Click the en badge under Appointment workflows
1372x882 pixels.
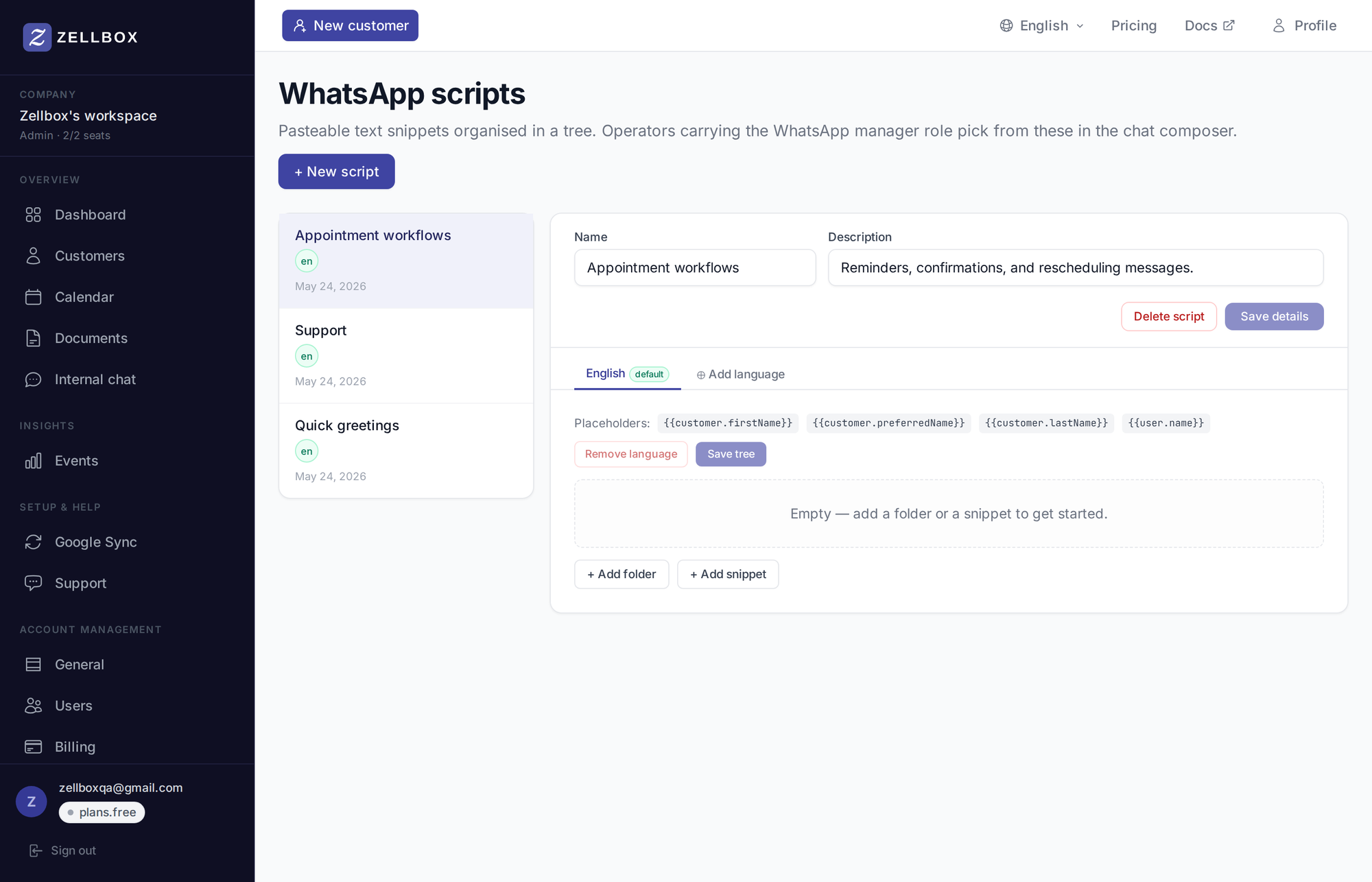tap(307, 261)
